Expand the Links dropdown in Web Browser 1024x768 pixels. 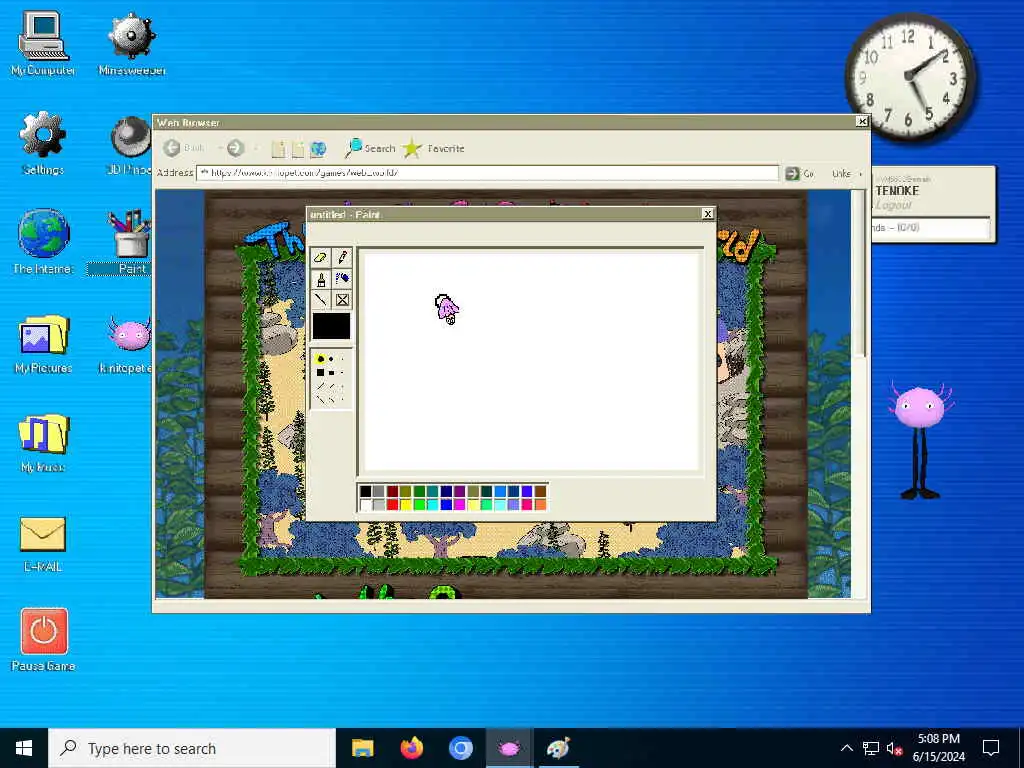(847, 173)
